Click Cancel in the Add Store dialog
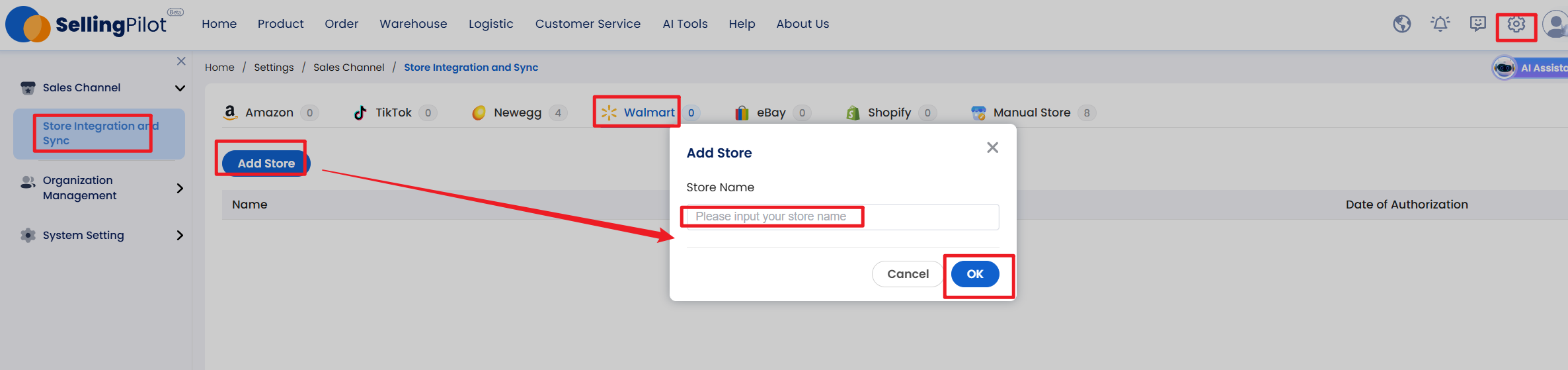 pyautogui.click(x=908, y=274)
